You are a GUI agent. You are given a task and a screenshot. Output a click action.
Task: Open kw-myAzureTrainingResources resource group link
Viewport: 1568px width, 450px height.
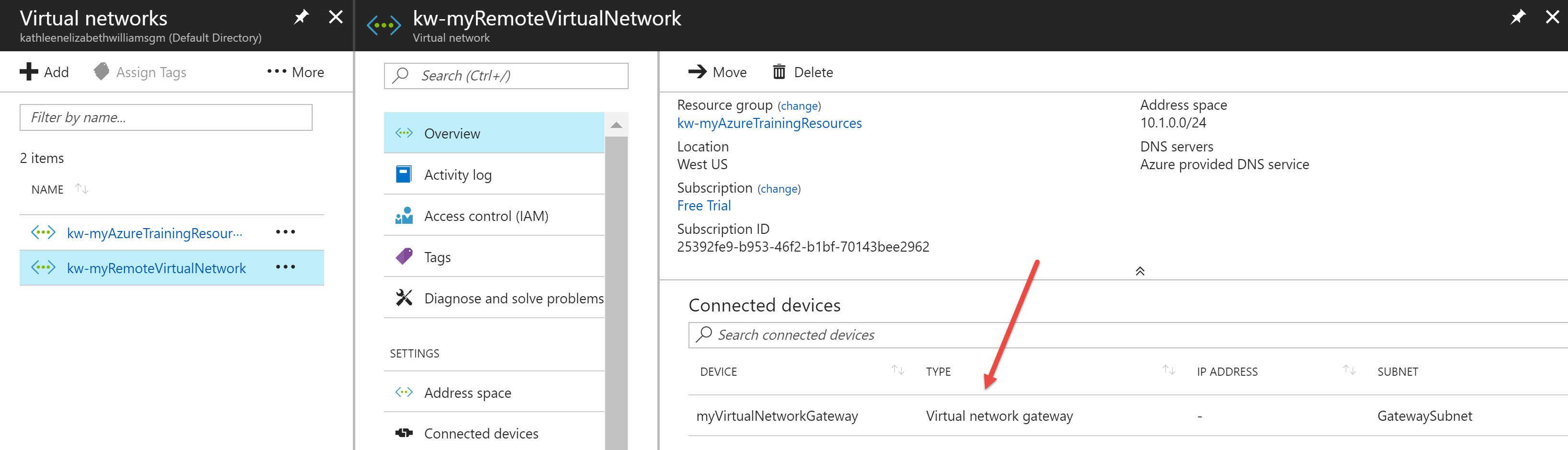coord(769,123)
